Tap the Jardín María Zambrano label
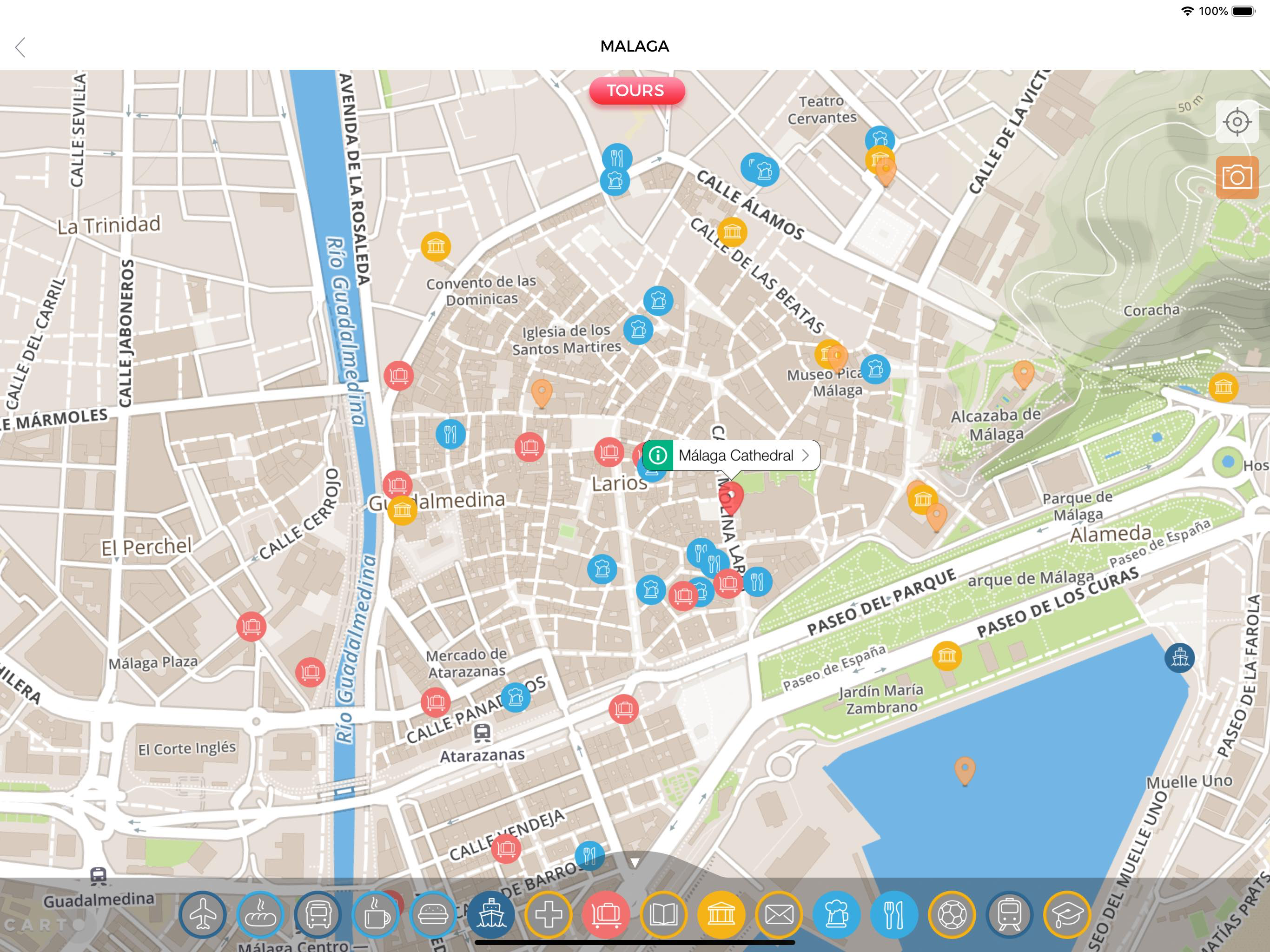The image size is (1270, 952). (881, 699)
